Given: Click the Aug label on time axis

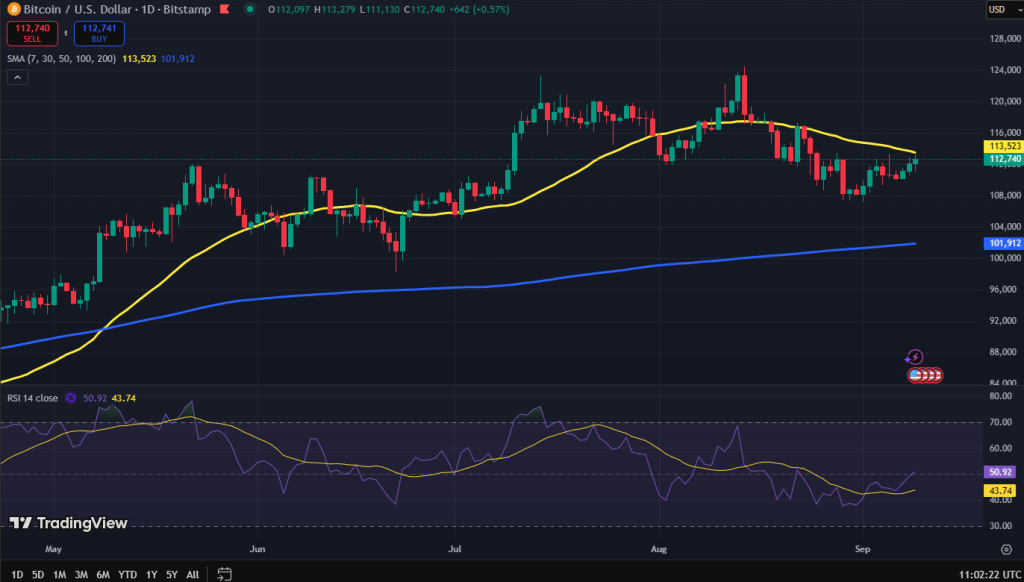Looking at the screenshot, I should click(x=659, y=549).
